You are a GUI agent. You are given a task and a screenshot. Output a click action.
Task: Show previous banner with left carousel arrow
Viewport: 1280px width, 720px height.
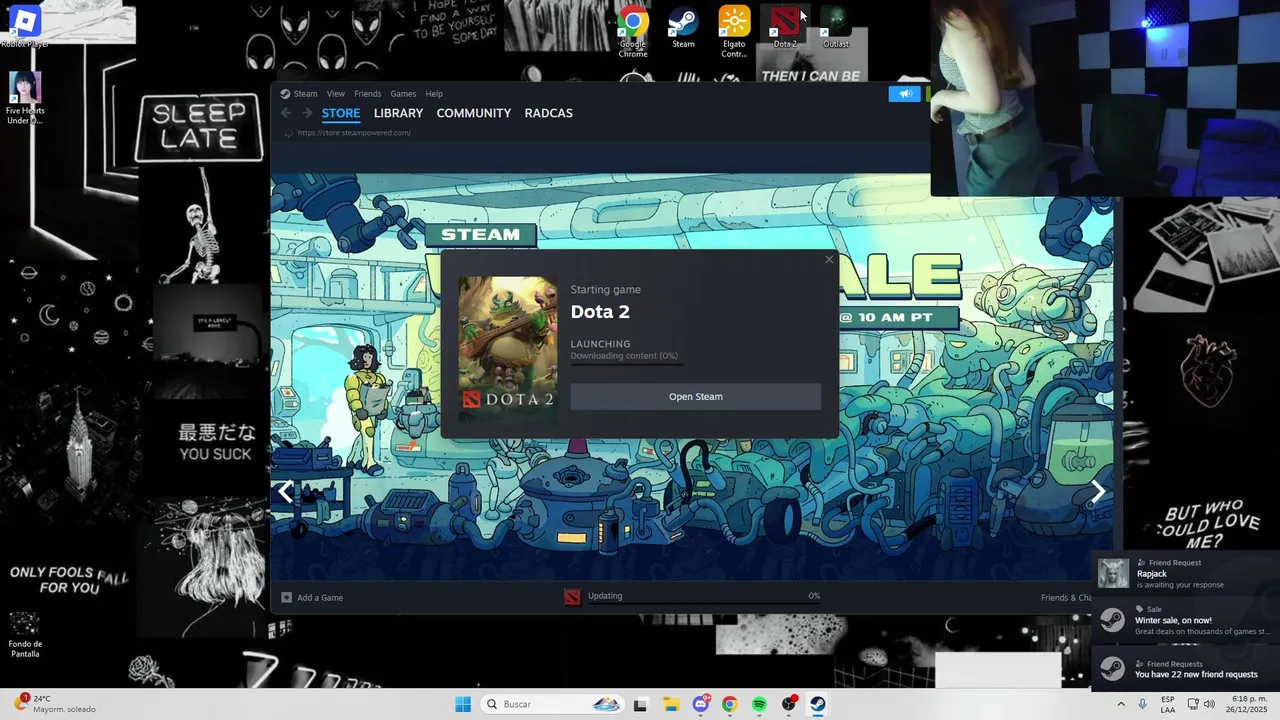click(286, 491)
